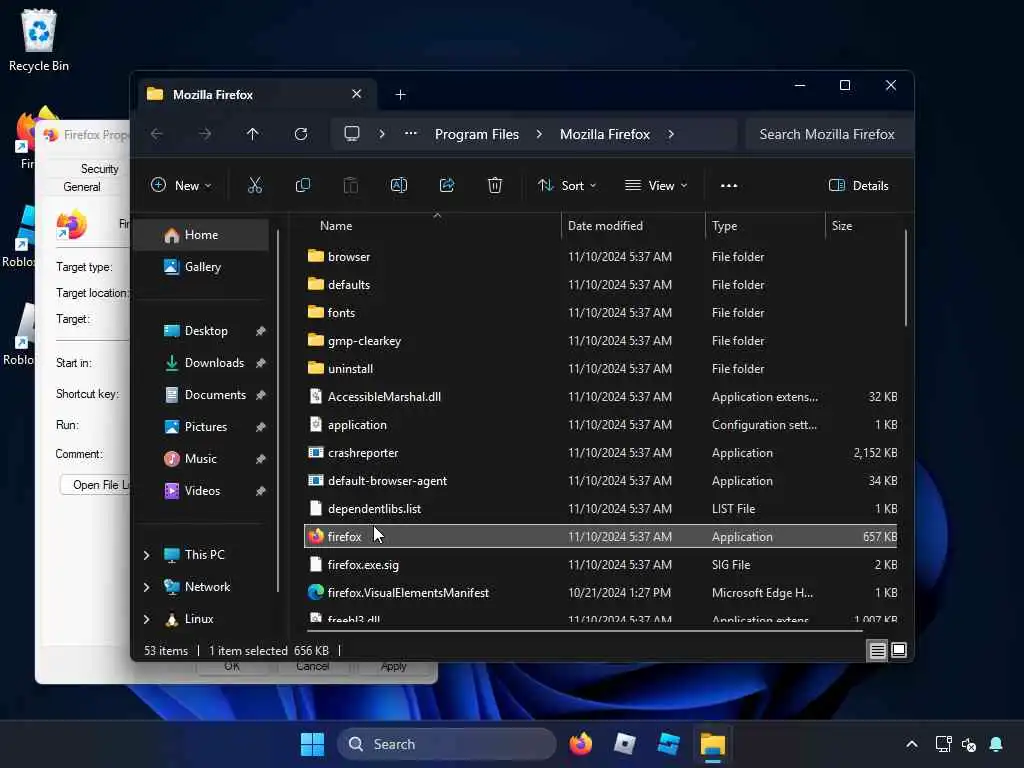Go to Home in navigation pane
The height and width of the screenshot is (768, 1024).
point(202,234)
